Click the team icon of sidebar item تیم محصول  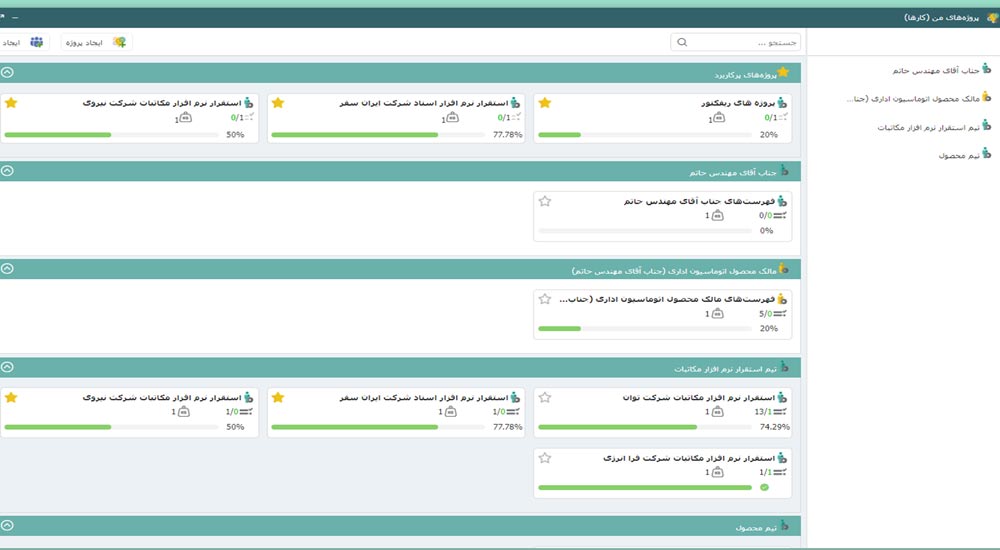(987, 153)
